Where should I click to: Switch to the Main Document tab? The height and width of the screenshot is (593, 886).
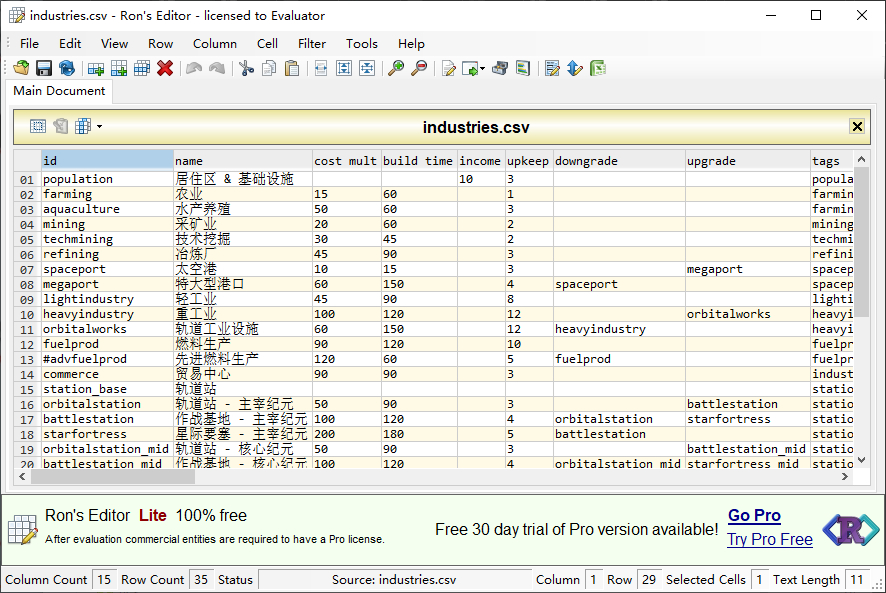[59, 91]
